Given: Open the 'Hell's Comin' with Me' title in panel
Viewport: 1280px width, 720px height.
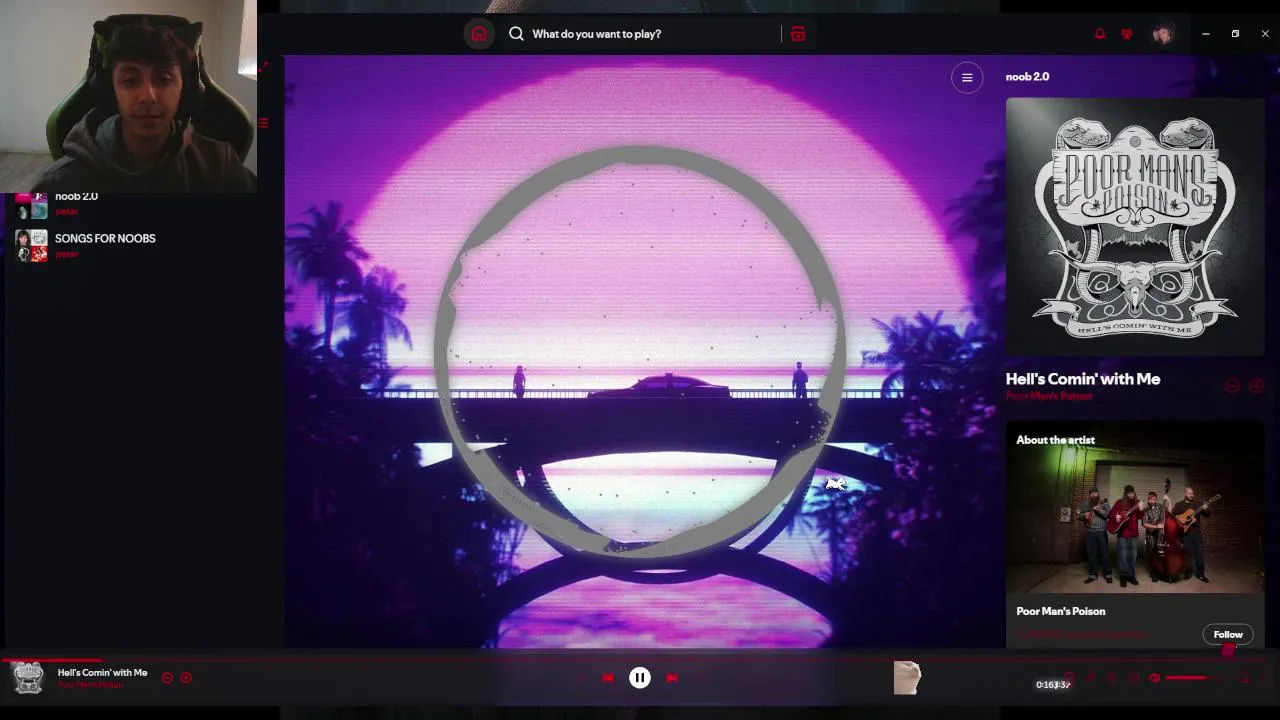Looking at the screenshot, I should coord(1083,379).
